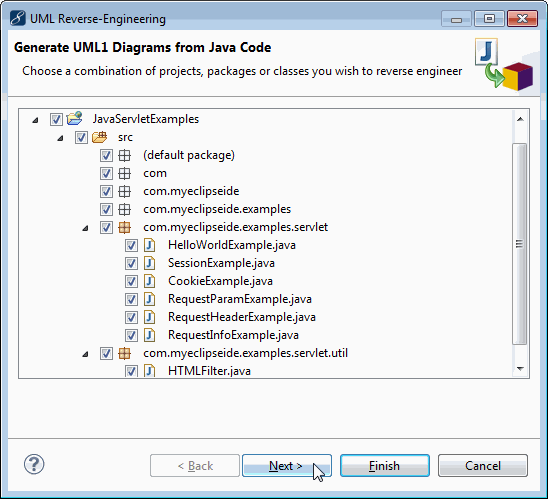Toggle the HTMLFilter.java checkbox

(x=131, y=371)
